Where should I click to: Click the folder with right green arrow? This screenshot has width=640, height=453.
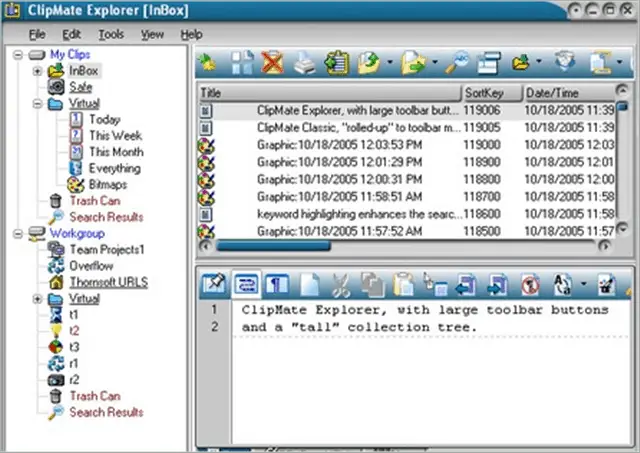point(413,63)
